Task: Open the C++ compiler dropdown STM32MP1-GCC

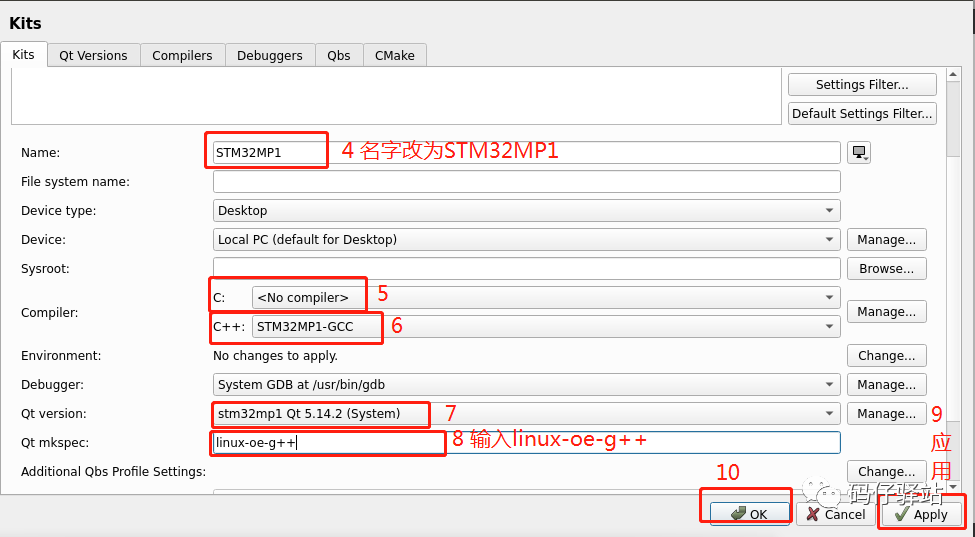Action: pos(546,327)
